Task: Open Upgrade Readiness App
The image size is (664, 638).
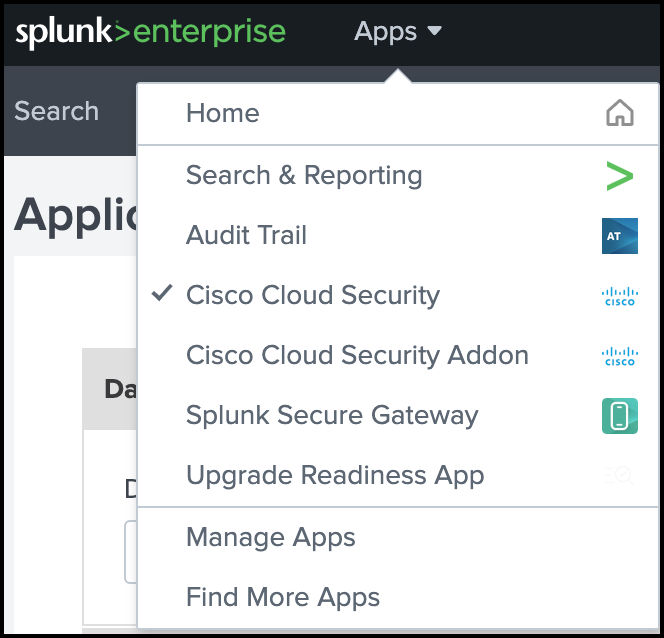Action: pyautogui.click(x=398, y=475)
